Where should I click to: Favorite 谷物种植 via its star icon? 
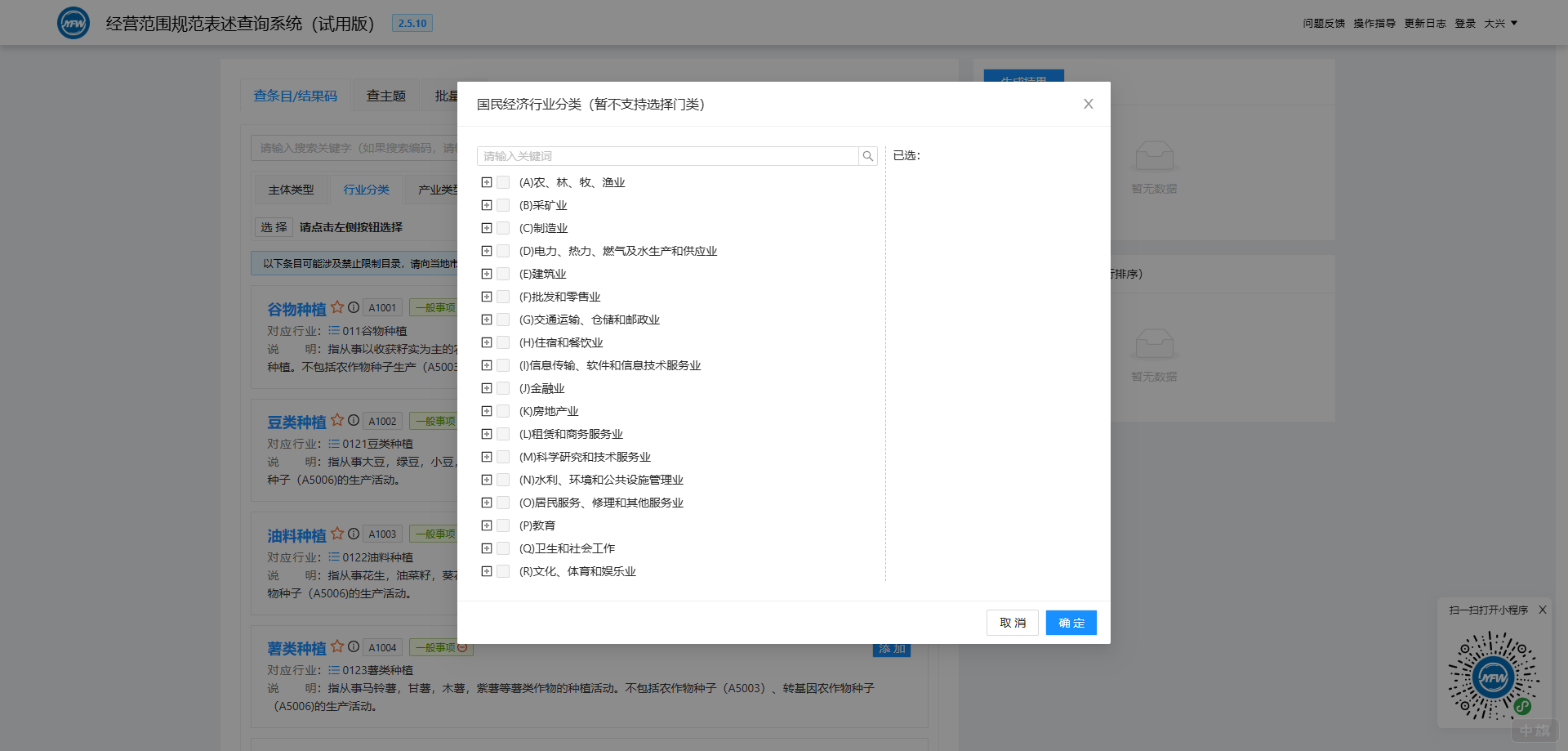338,307
